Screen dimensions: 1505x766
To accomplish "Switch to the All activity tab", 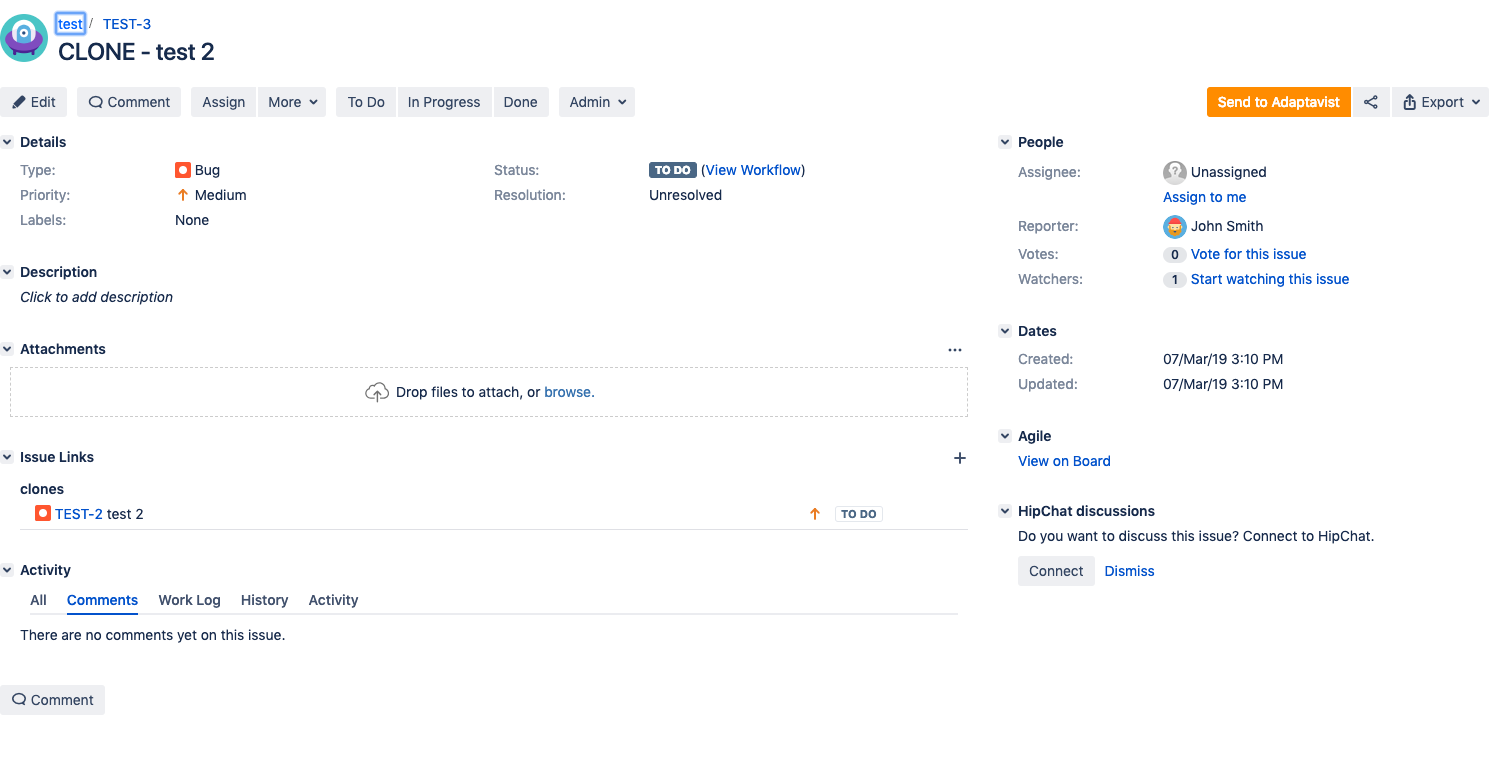I will pyautogui.click(x=38, y=600).
